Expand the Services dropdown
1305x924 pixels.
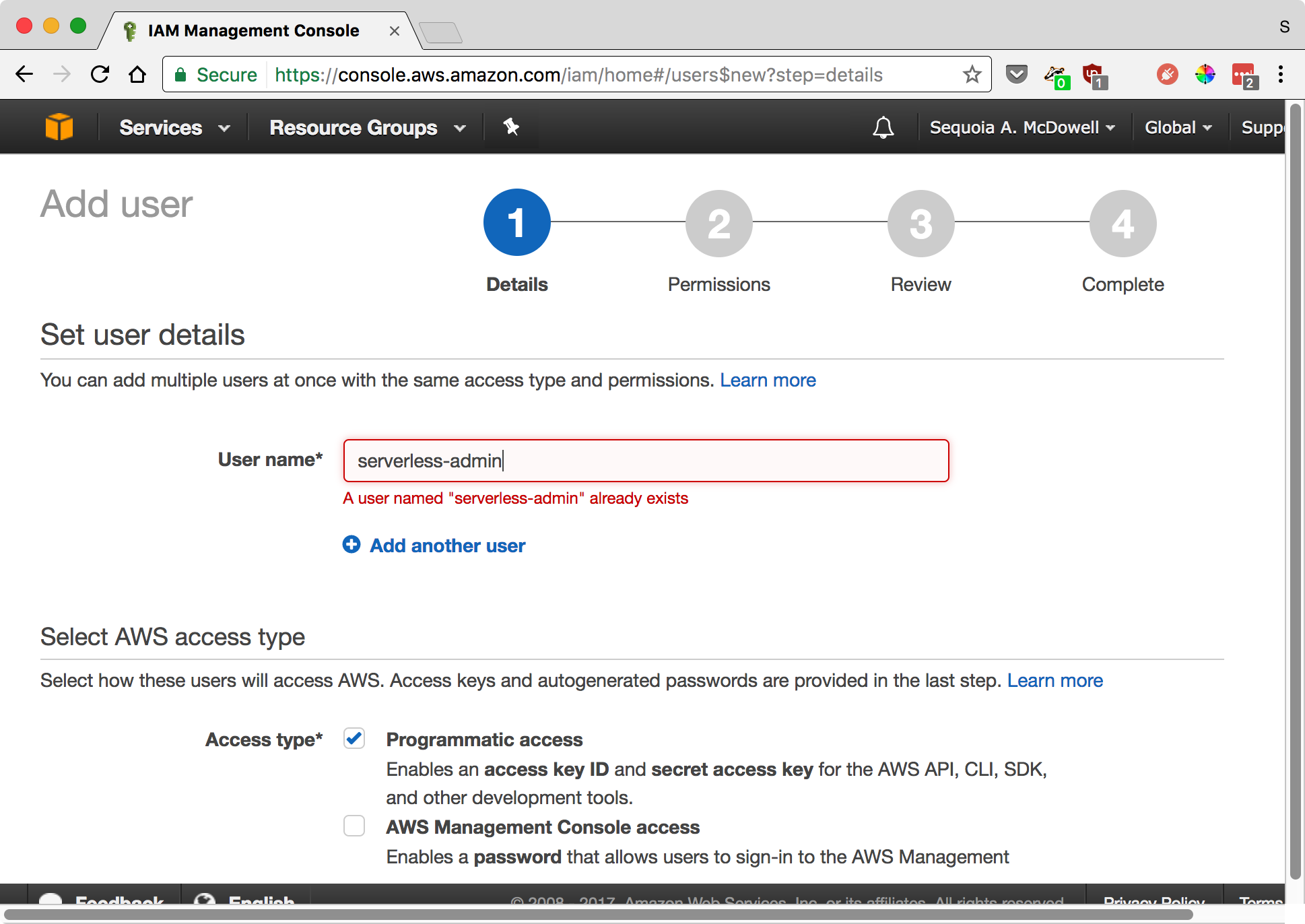pos(174,127)
